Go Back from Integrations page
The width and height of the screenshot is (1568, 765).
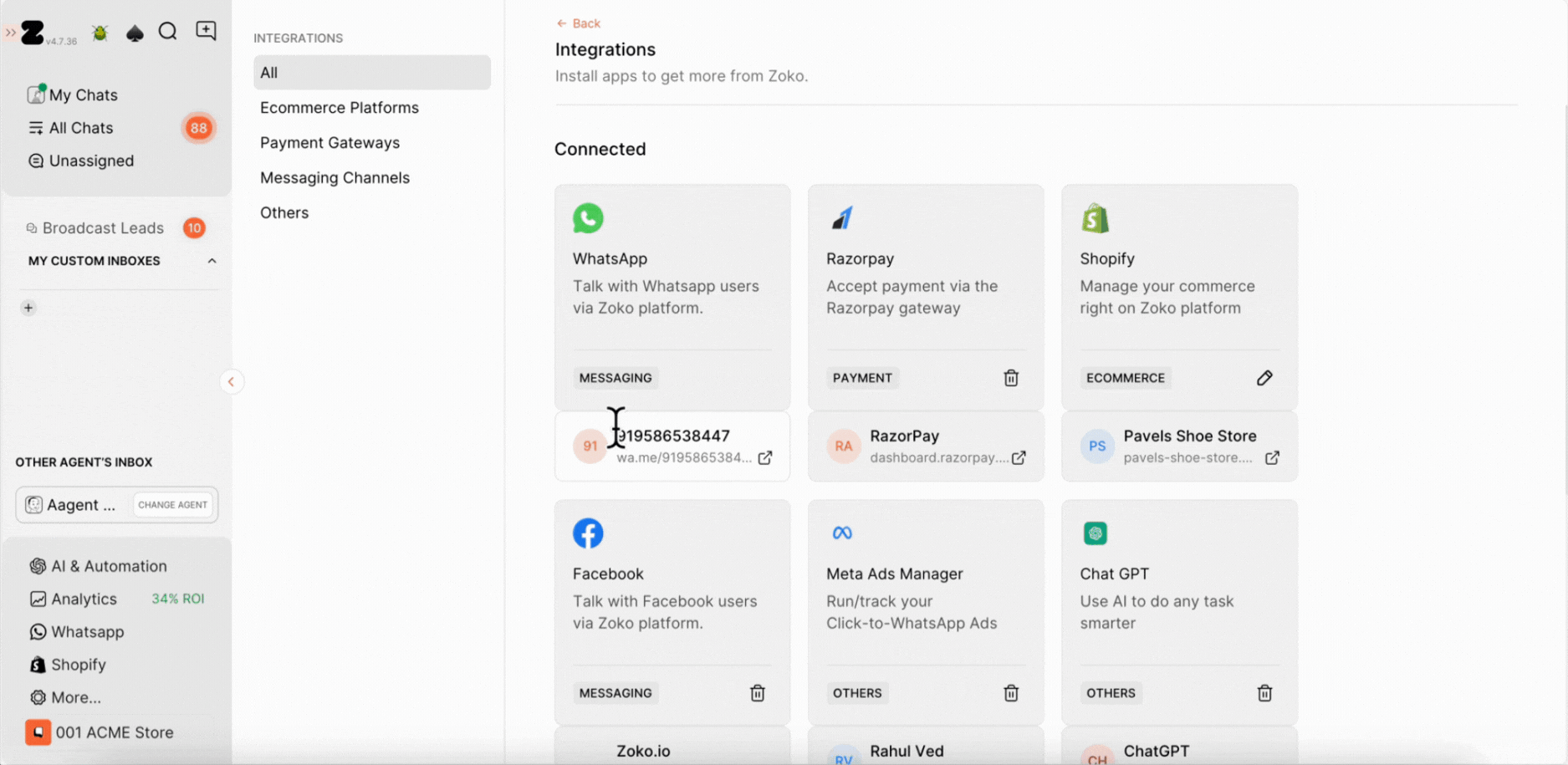tap(579, 23)
